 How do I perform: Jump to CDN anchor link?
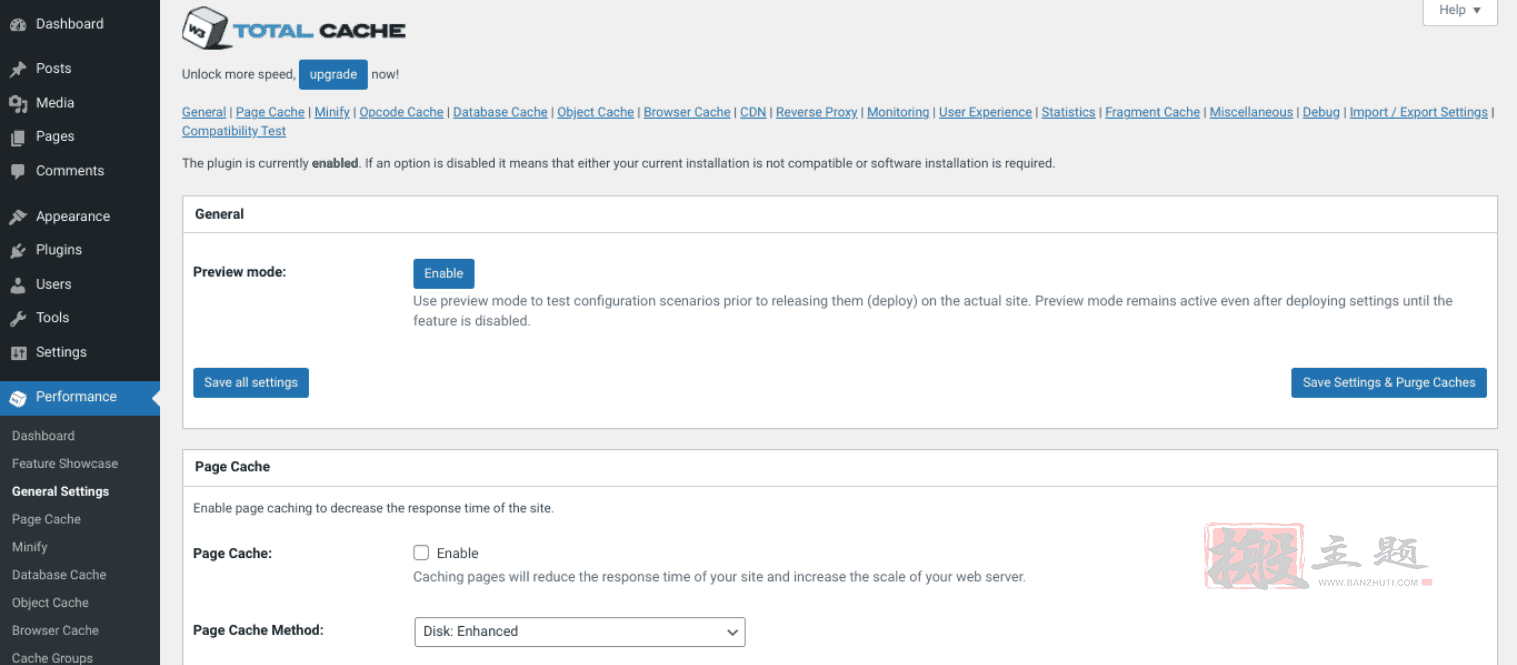point(753,113)
